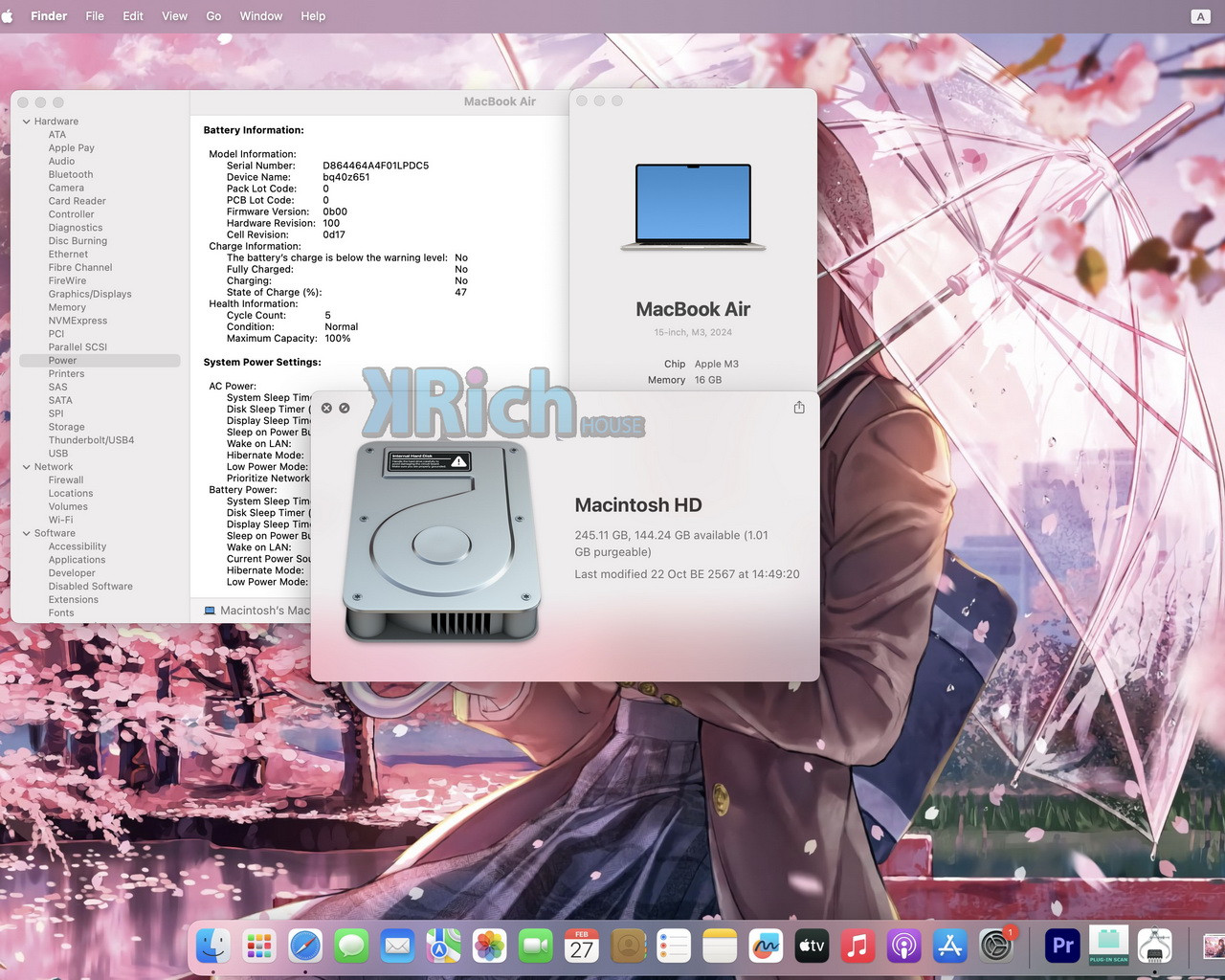1225x980 pixels.
Task: Click the circled slash button in preview
Action: pos(345,408)
